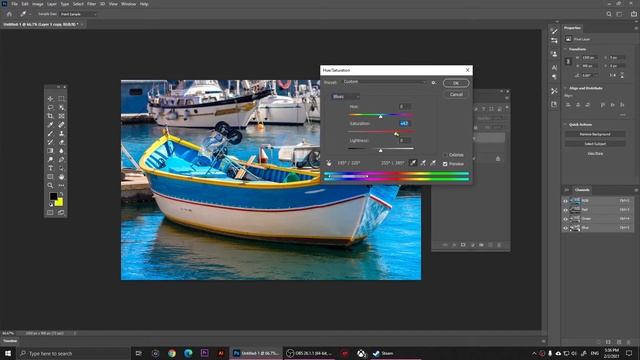Collapse the Transform section
Image resolution: width=640 pixels, height=360 pixels.
(565, 49)
